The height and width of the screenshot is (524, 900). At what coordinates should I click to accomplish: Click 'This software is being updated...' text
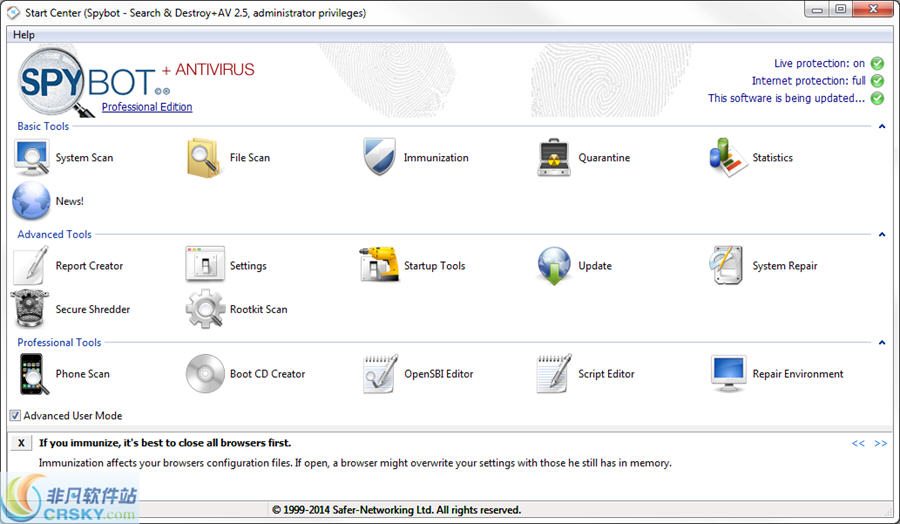coord(786,98)
